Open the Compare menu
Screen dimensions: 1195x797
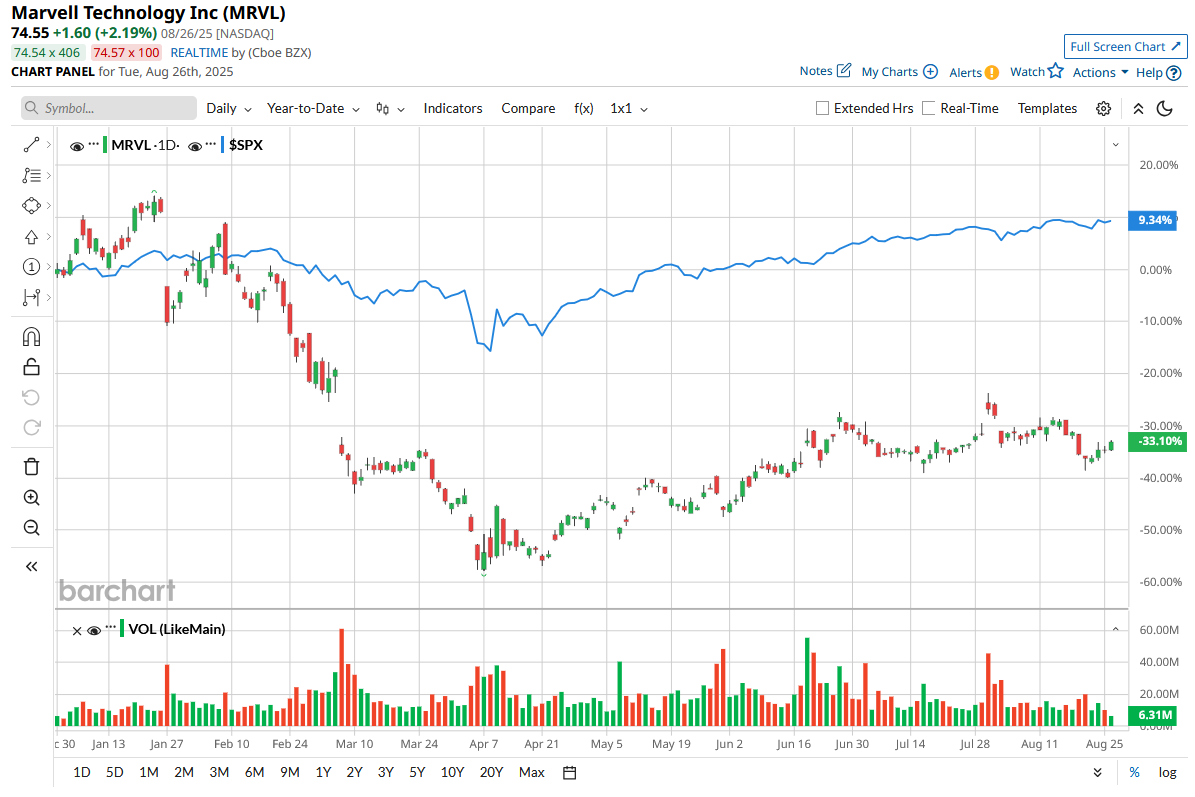coord(528,108)
